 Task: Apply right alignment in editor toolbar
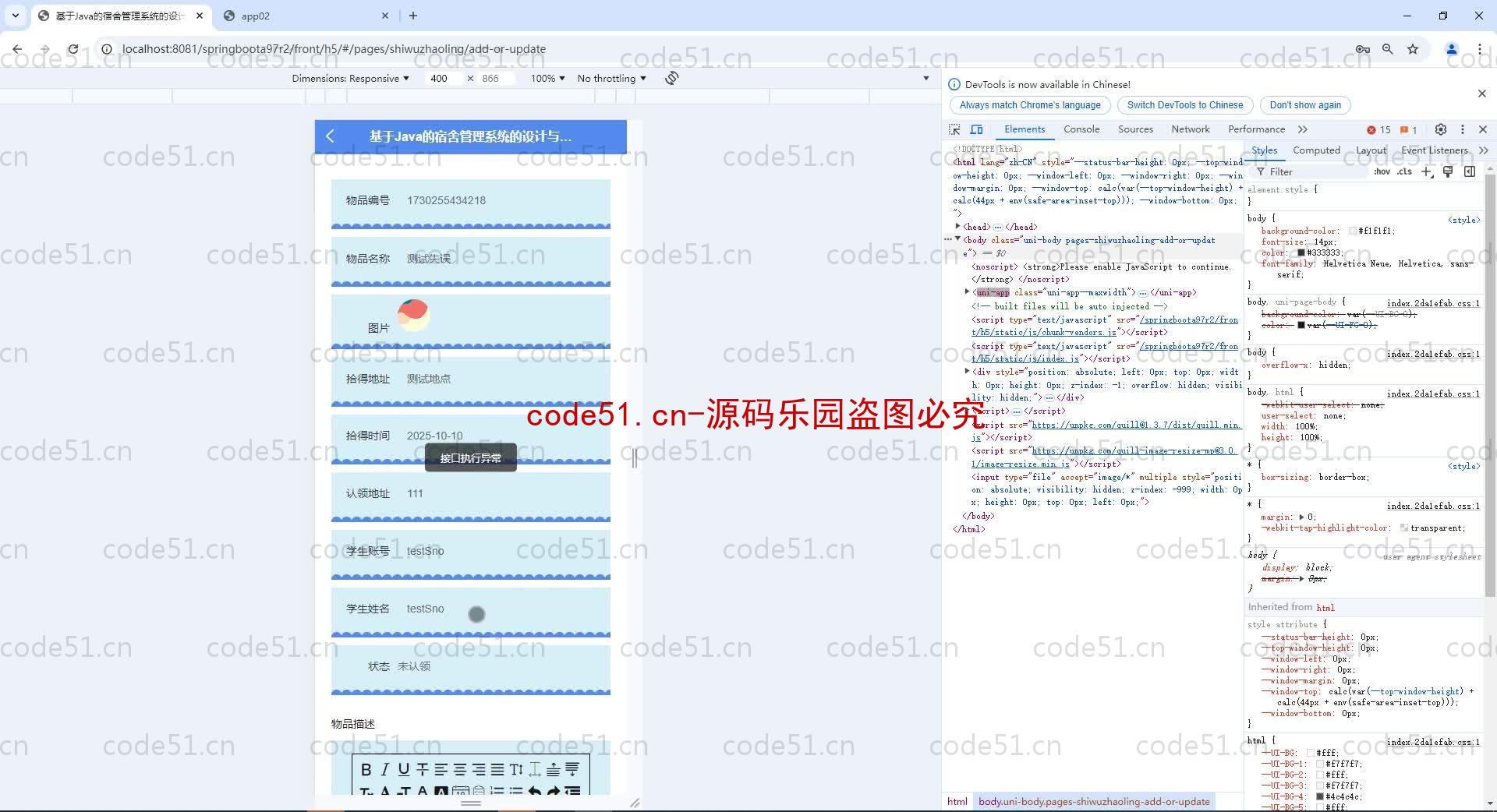(x=478, y=770)
